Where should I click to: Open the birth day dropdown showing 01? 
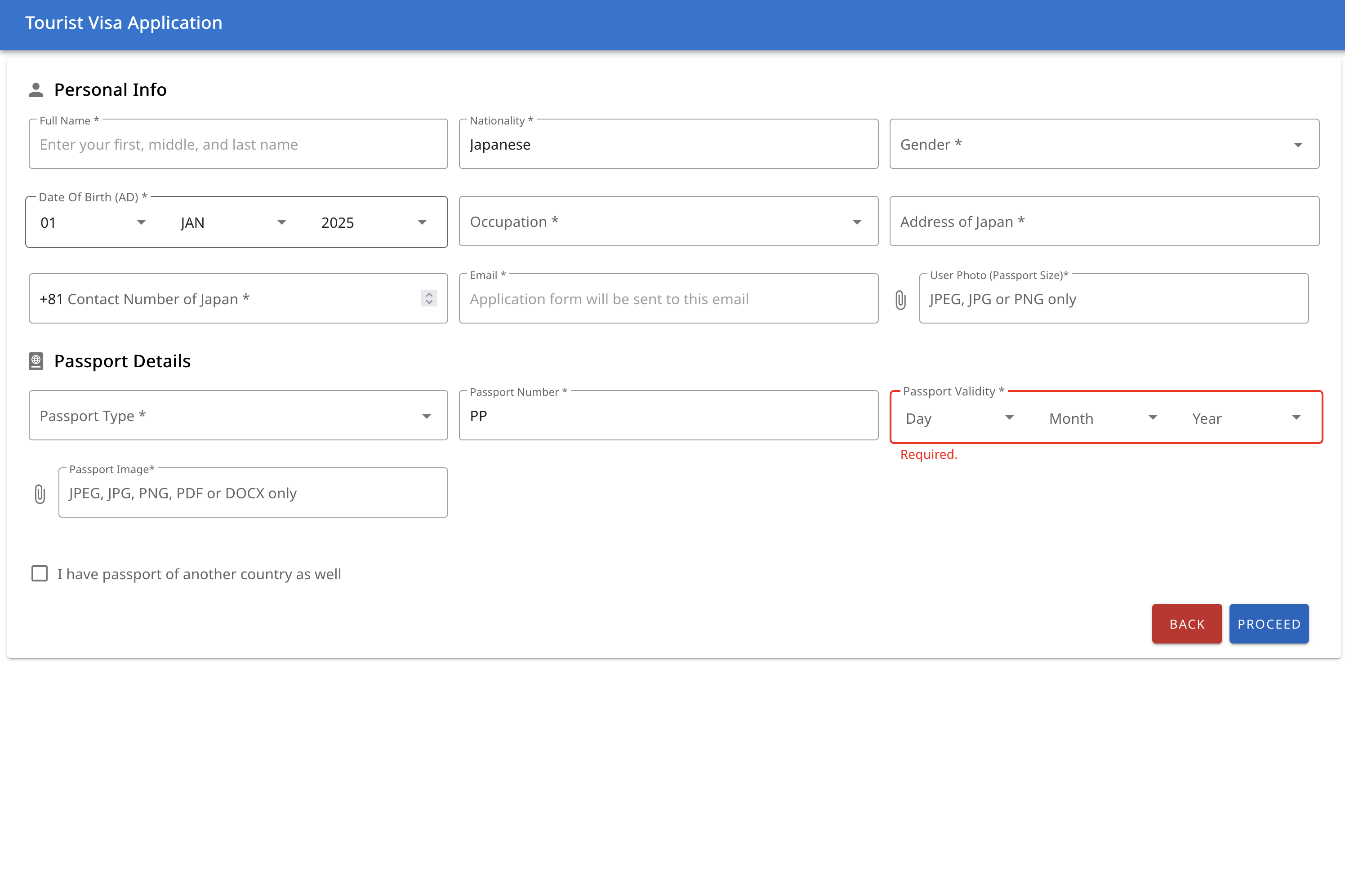coord(93,222)
